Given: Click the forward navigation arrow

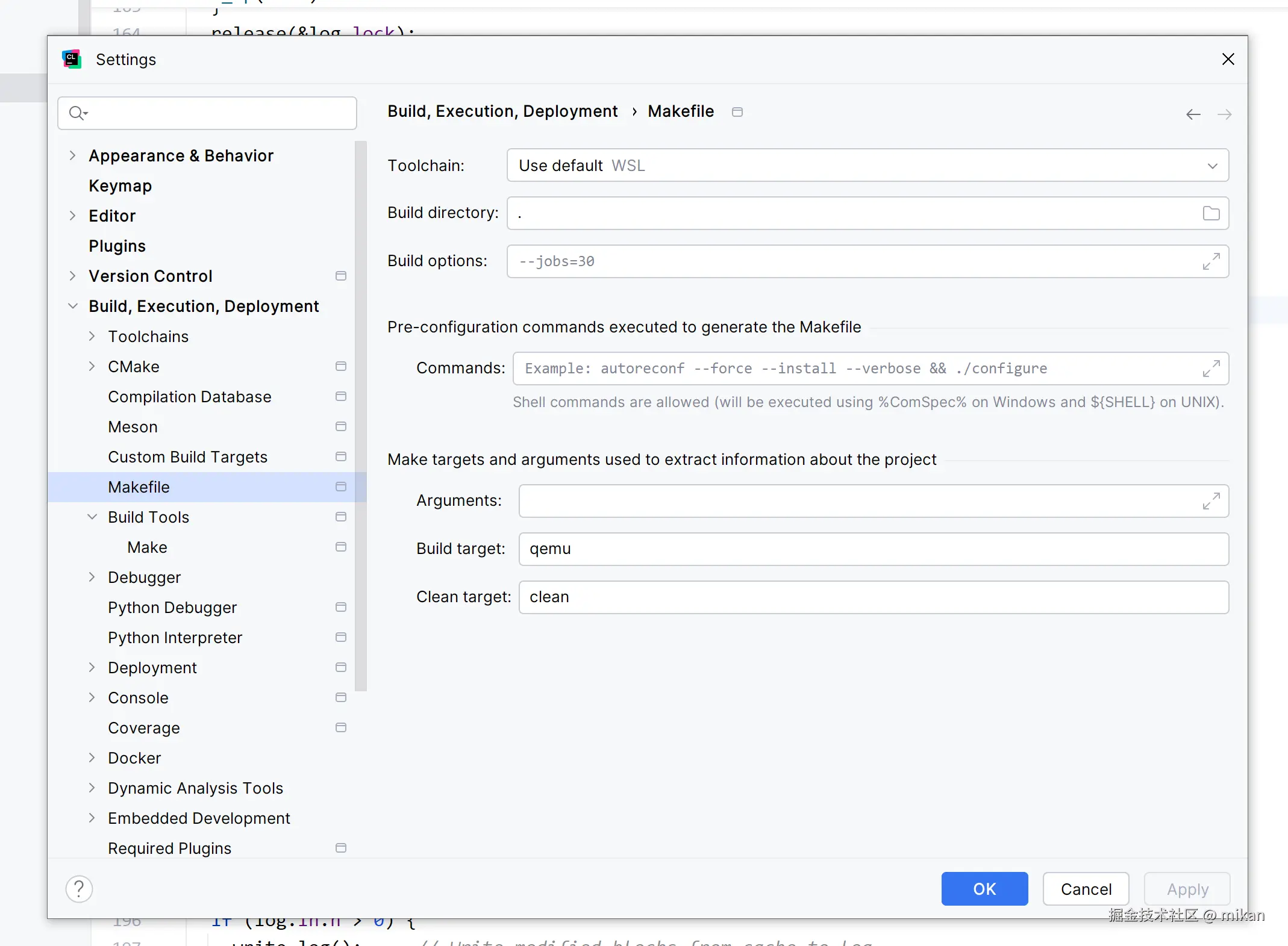Looking at the screenshot, I should tap(1224, 114).
